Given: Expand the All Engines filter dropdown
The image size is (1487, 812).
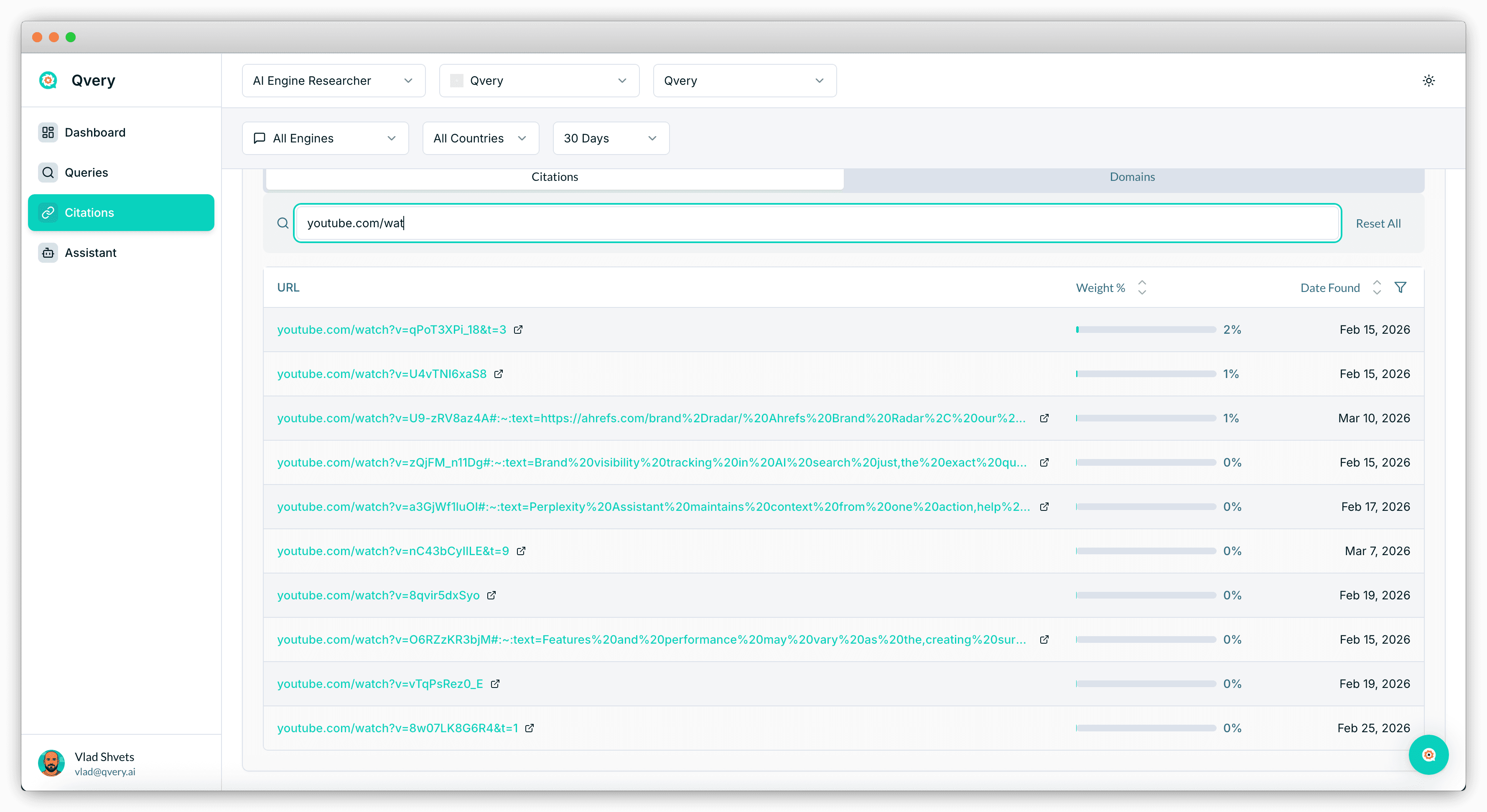Looking at the screenshot, I should pyautogui.click(x=325, y=139).
